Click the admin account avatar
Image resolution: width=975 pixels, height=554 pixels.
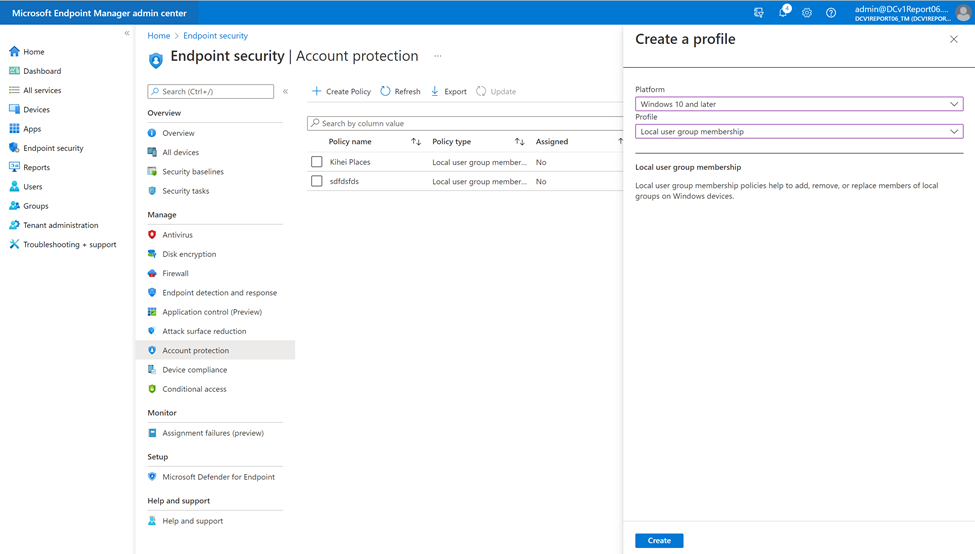click(x=963, y=12)
